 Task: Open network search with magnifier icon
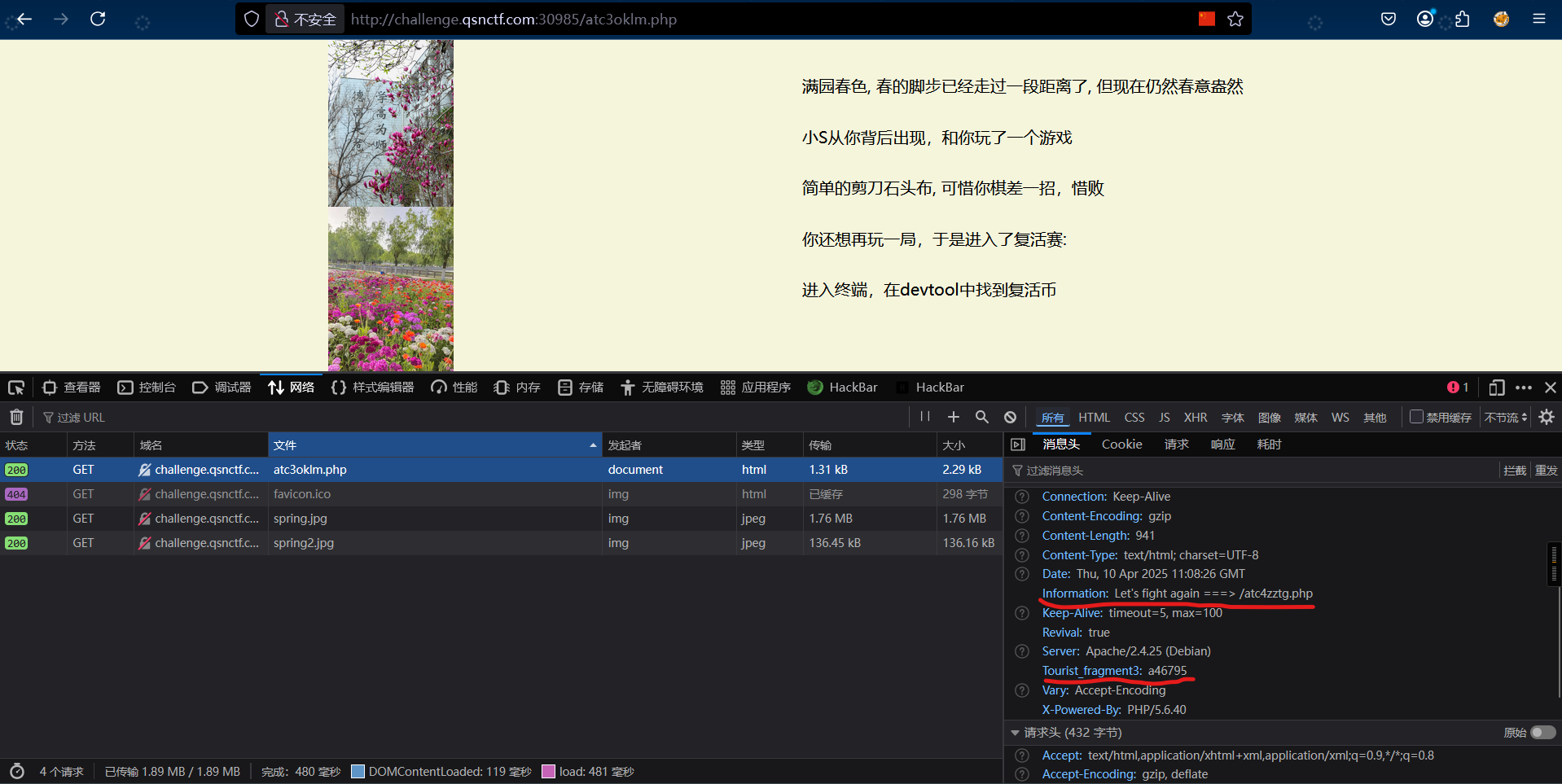[x=982, y=417]
